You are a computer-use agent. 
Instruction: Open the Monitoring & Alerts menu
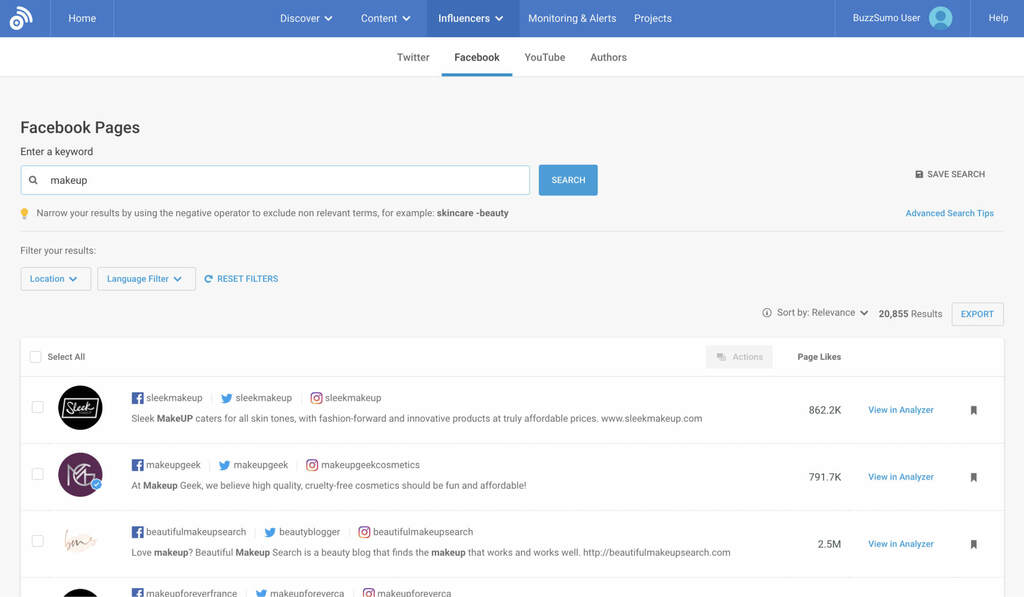click(572, 18)
